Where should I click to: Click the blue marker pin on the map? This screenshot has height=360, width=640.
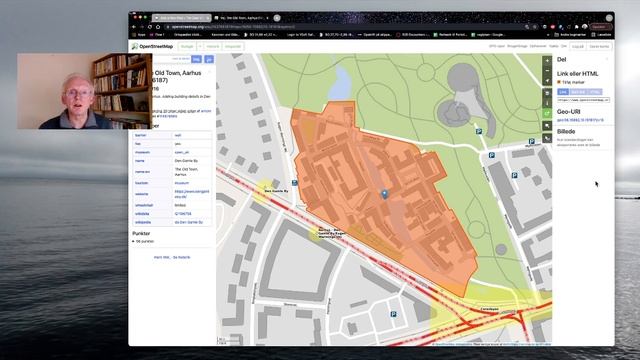(x=384, y=194)
